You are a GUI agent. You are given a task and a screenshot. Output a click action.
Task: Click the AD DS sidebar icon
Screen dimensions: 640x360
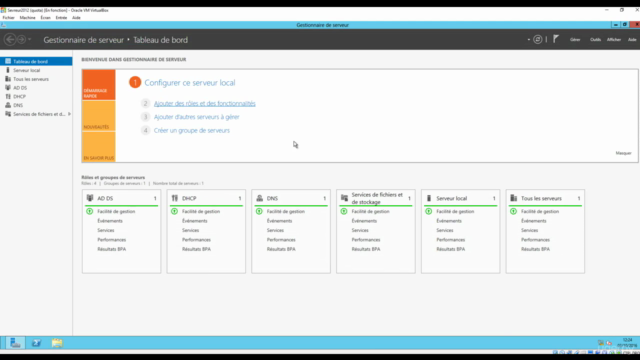(8, 88)
